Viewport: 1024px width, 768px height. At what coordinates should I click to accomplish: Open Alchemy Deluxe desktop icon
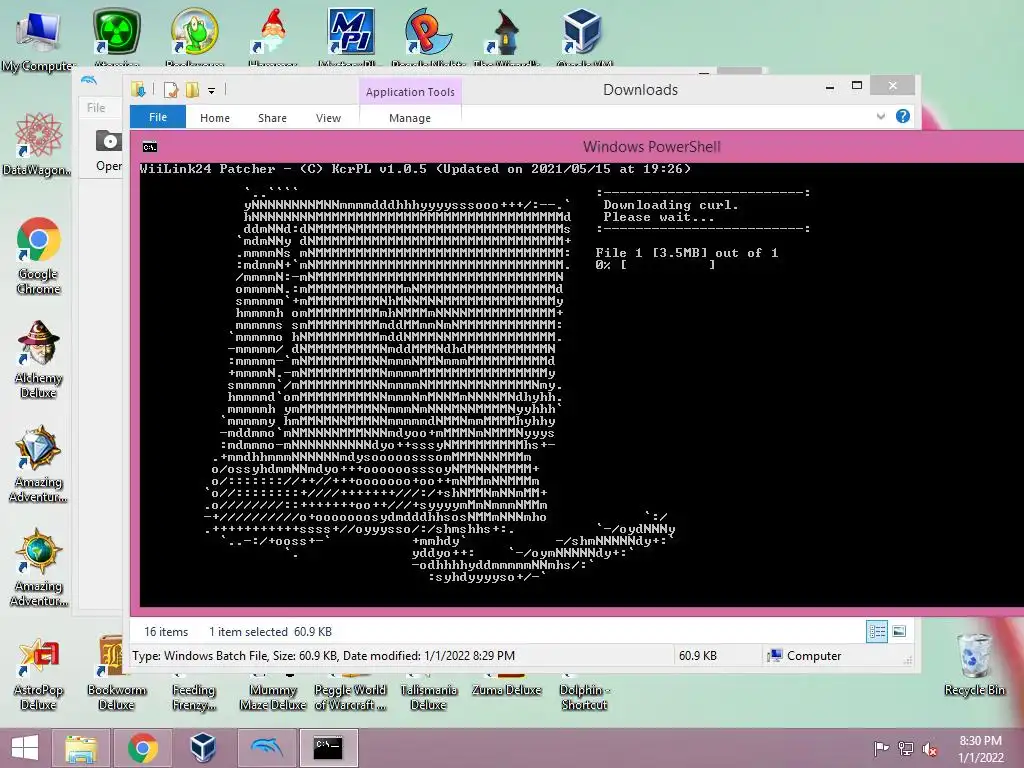pos(38,359)
